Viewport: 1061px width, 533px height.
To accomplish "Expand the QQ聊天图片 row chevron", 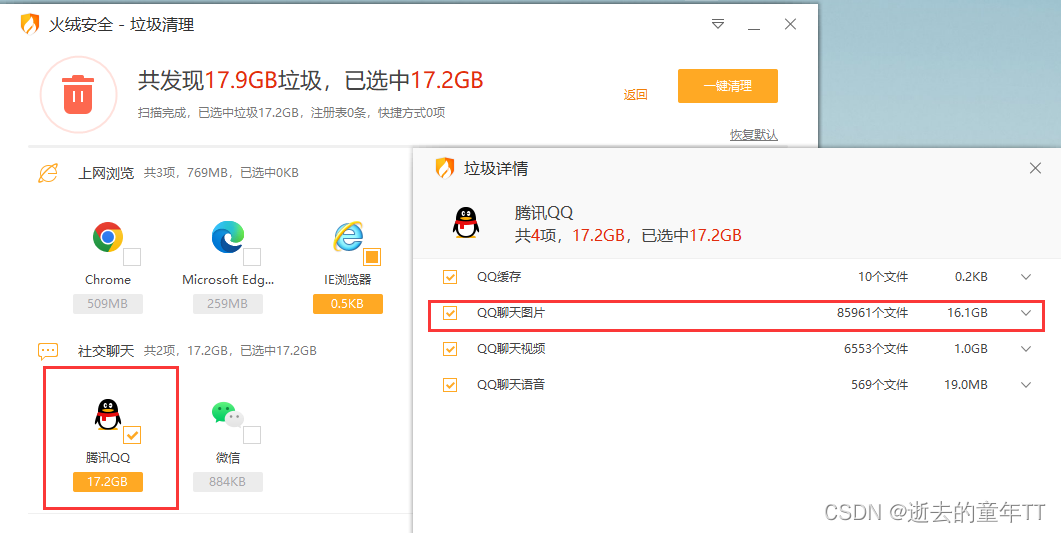I will click(1026, 313).
